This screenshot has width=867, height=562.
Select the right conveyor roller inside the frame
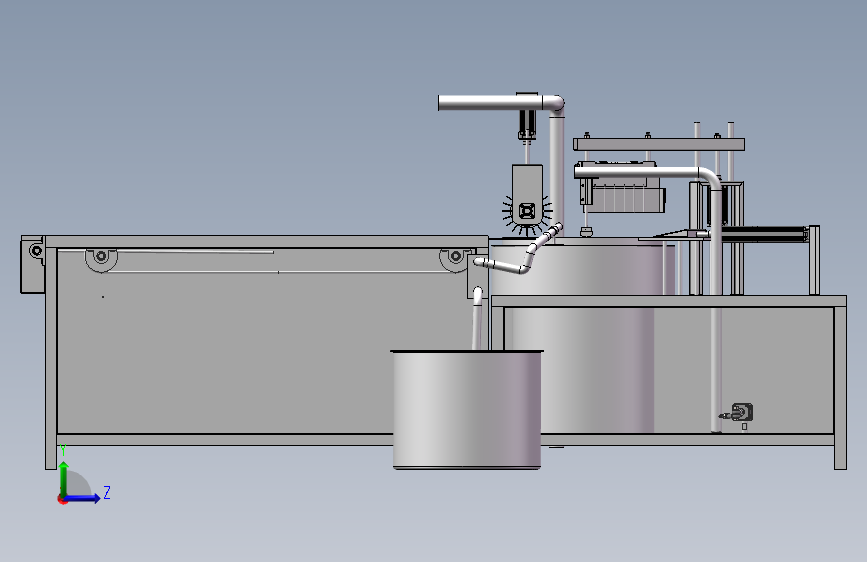click(x=456, y=256)
